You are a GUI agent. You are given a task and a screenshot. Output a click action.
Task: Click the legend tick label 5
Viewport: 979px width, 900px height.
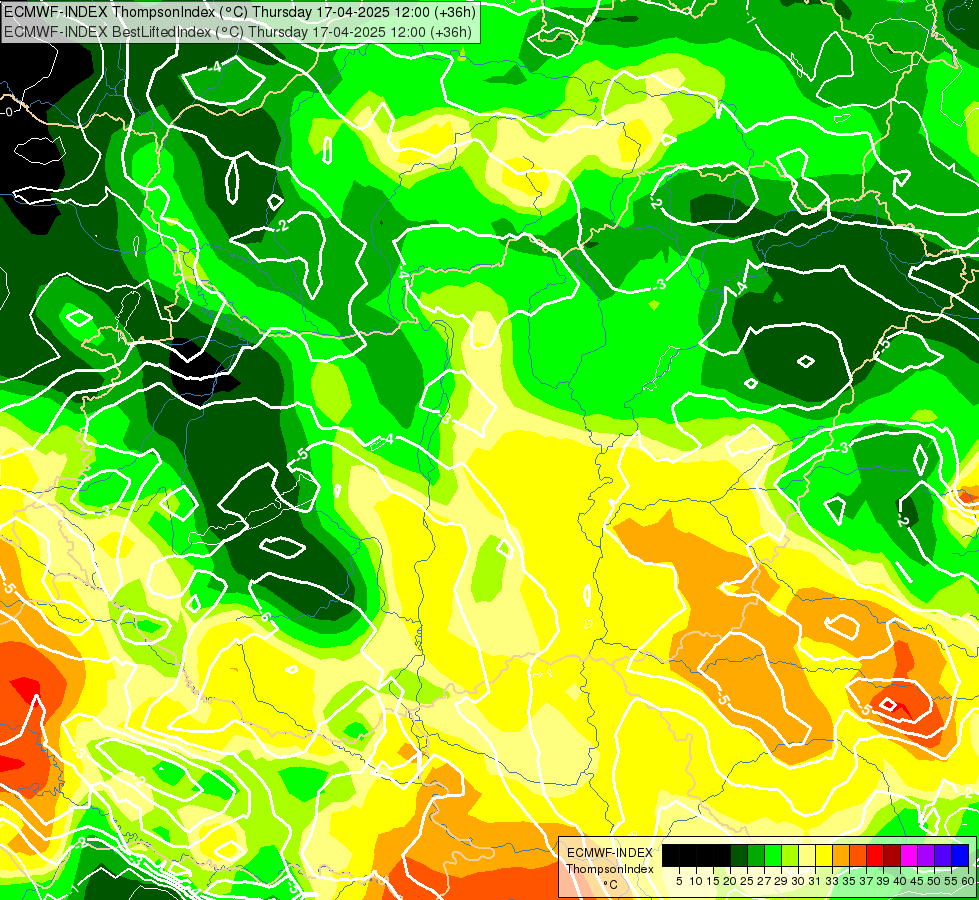tap(679, 881)
